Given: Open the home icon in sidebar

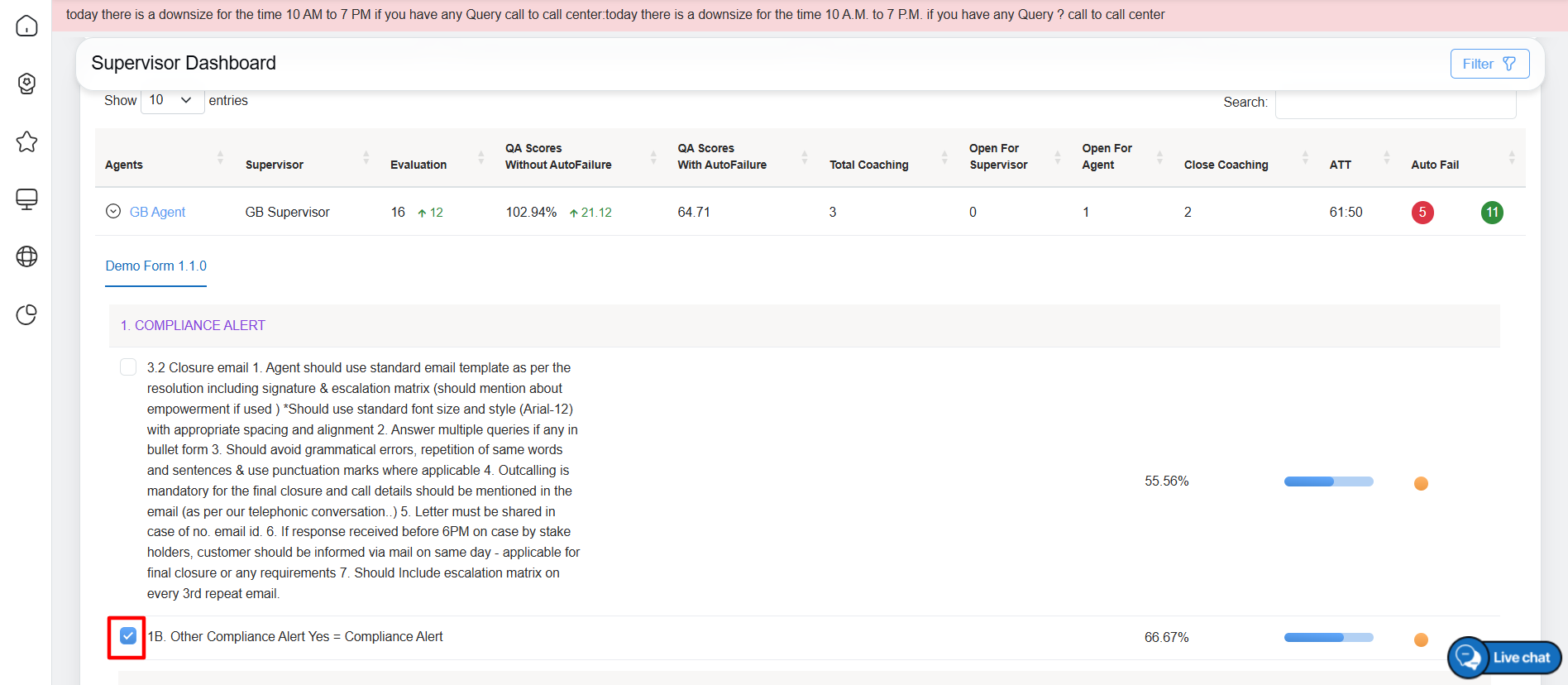Looking at the screenshot, I should pyautogui.click(x=26, y=26).
